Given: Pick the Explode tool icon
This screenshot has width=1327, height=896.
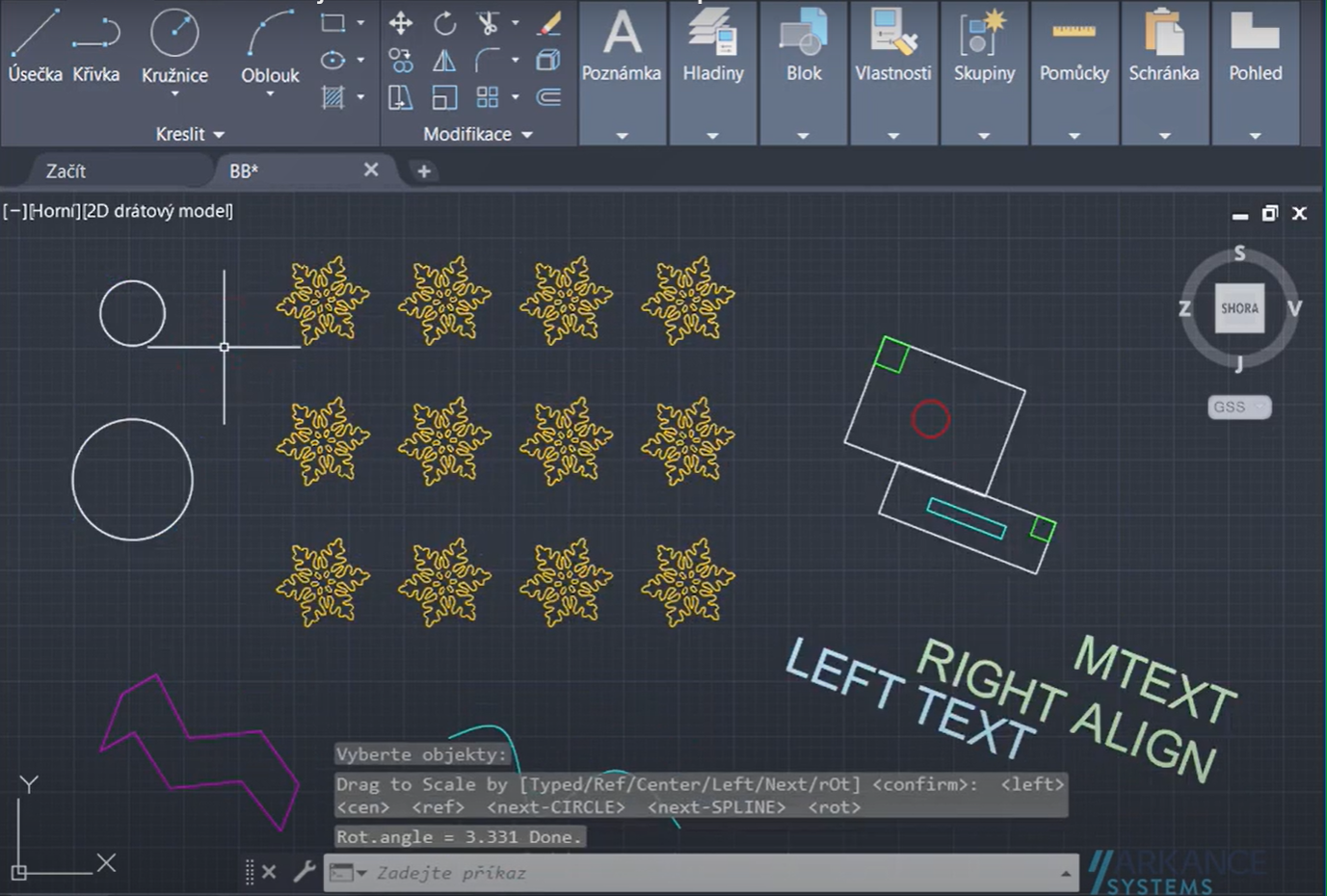Looking at the screenshot, I should pos(548,60).
